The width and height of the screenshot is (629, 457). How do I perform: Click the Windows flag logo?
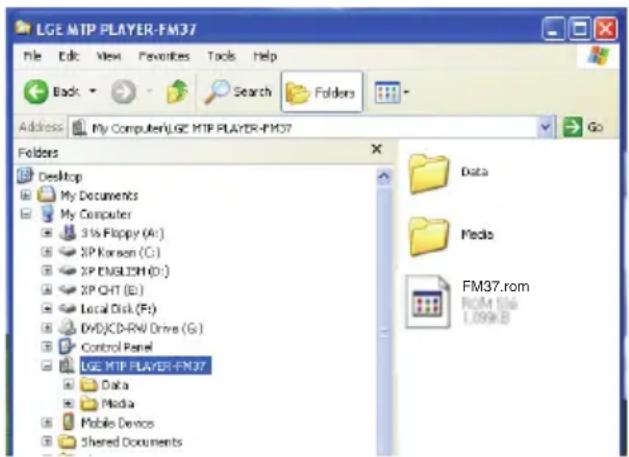point(598,55)
